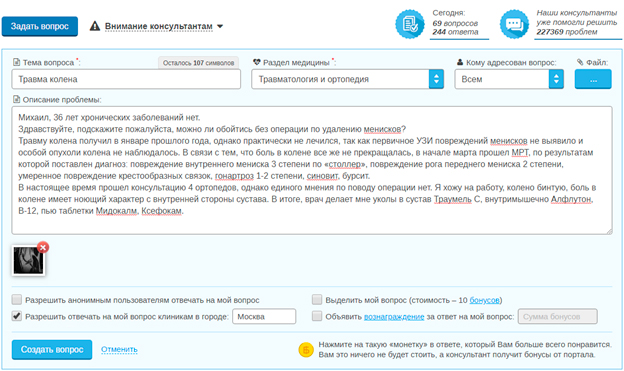
Task: Focus the 'Тема вопроса' input field
Action: point(126,79)
